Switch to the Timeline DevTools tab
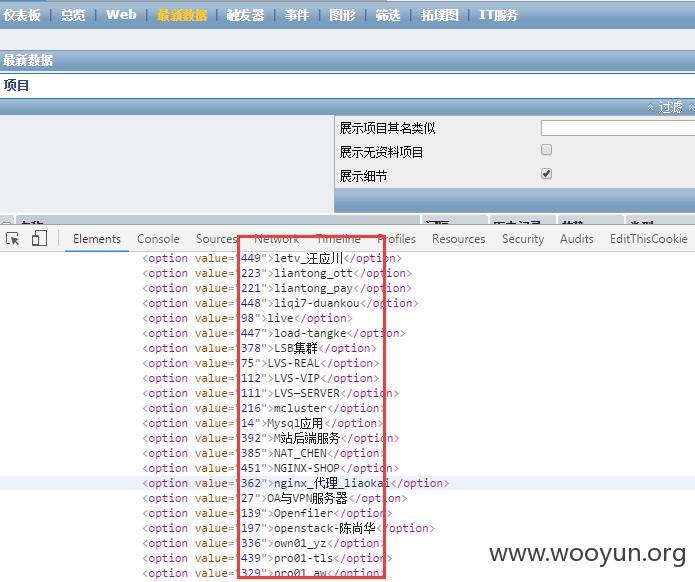 point(339,239)
